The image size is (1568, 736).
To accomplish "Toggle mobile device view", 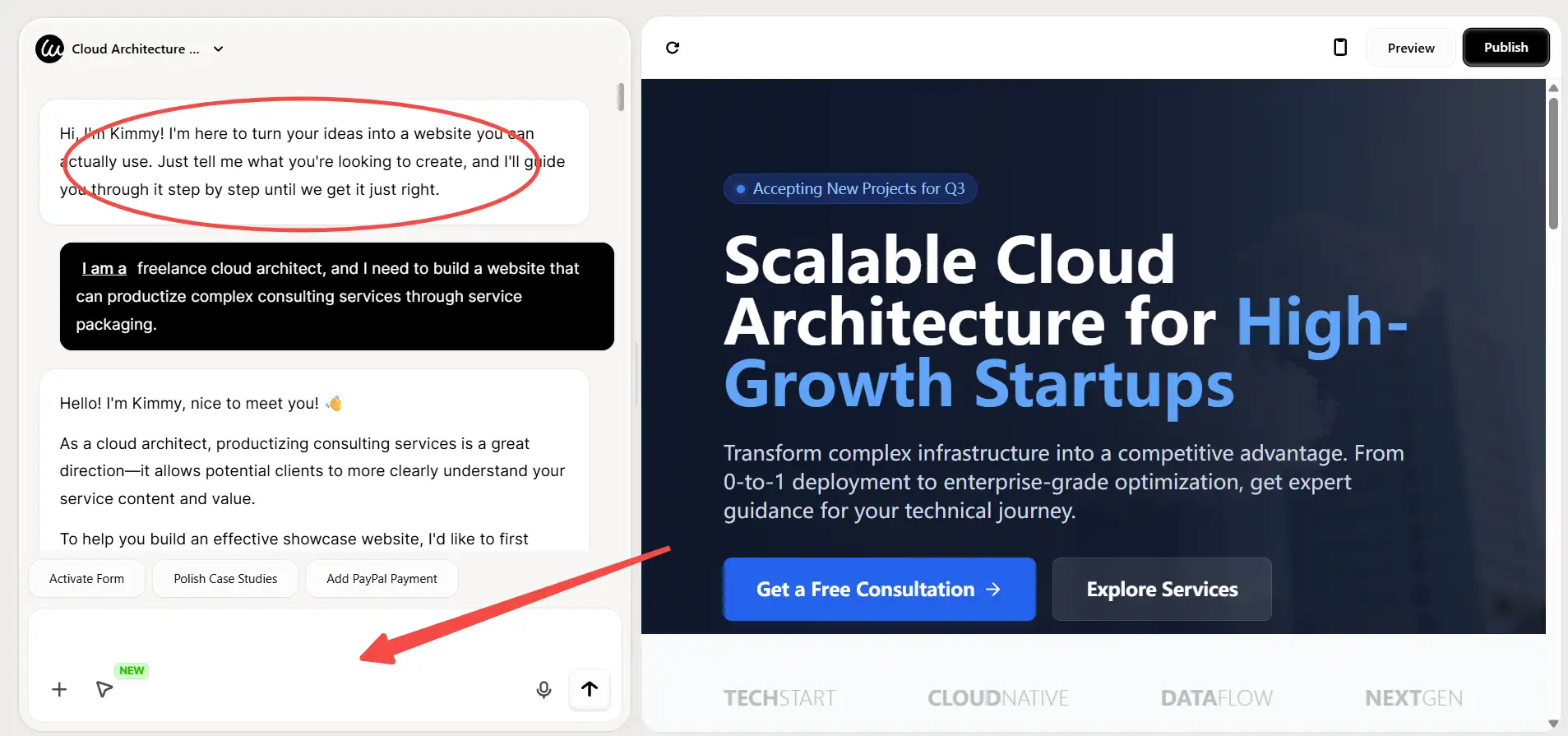I will click(1339, 48).
